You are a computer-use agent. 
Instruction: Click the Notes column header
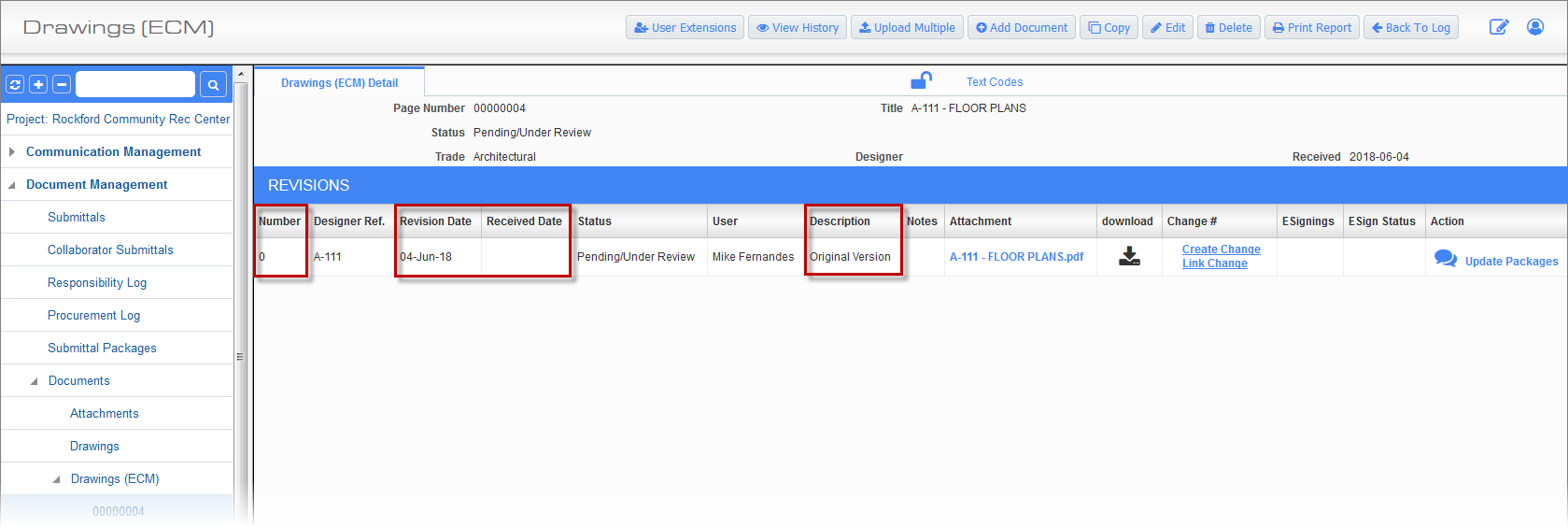(922, 221)
